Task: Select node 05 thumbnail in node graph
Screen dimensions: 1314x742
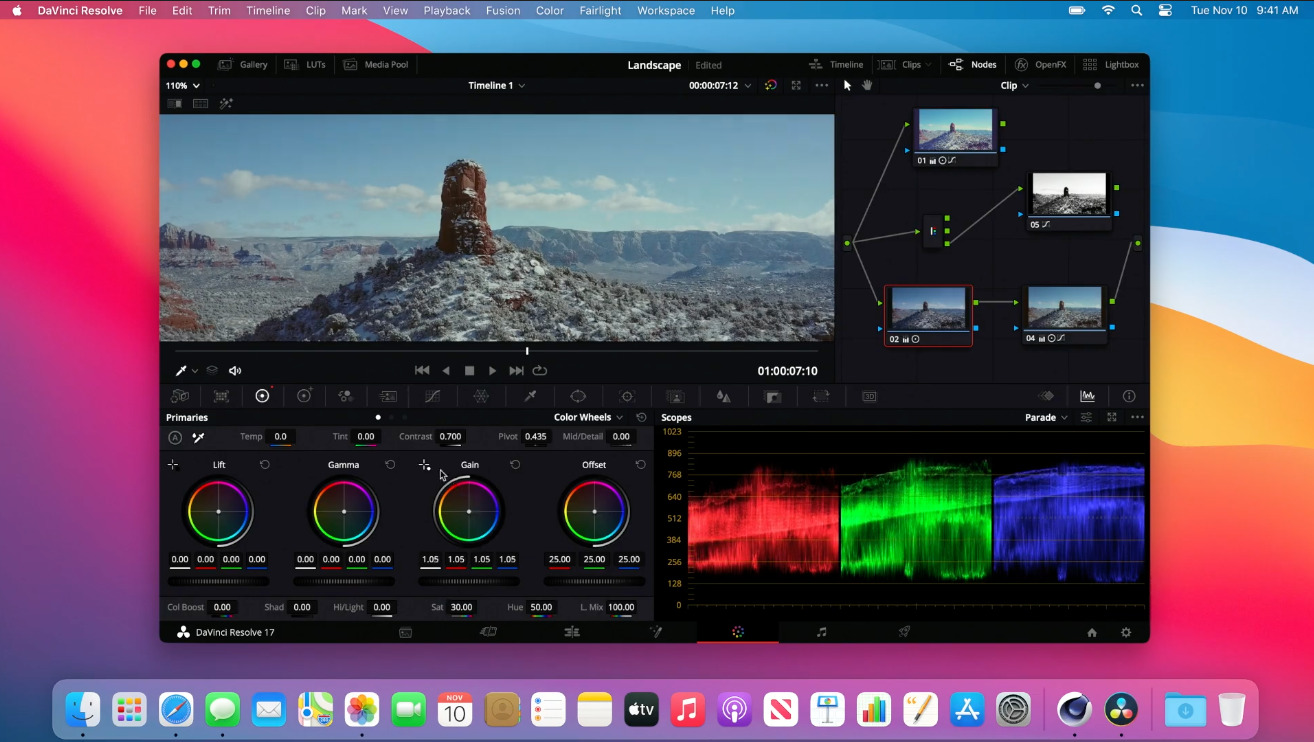Action: point(1069,195)
